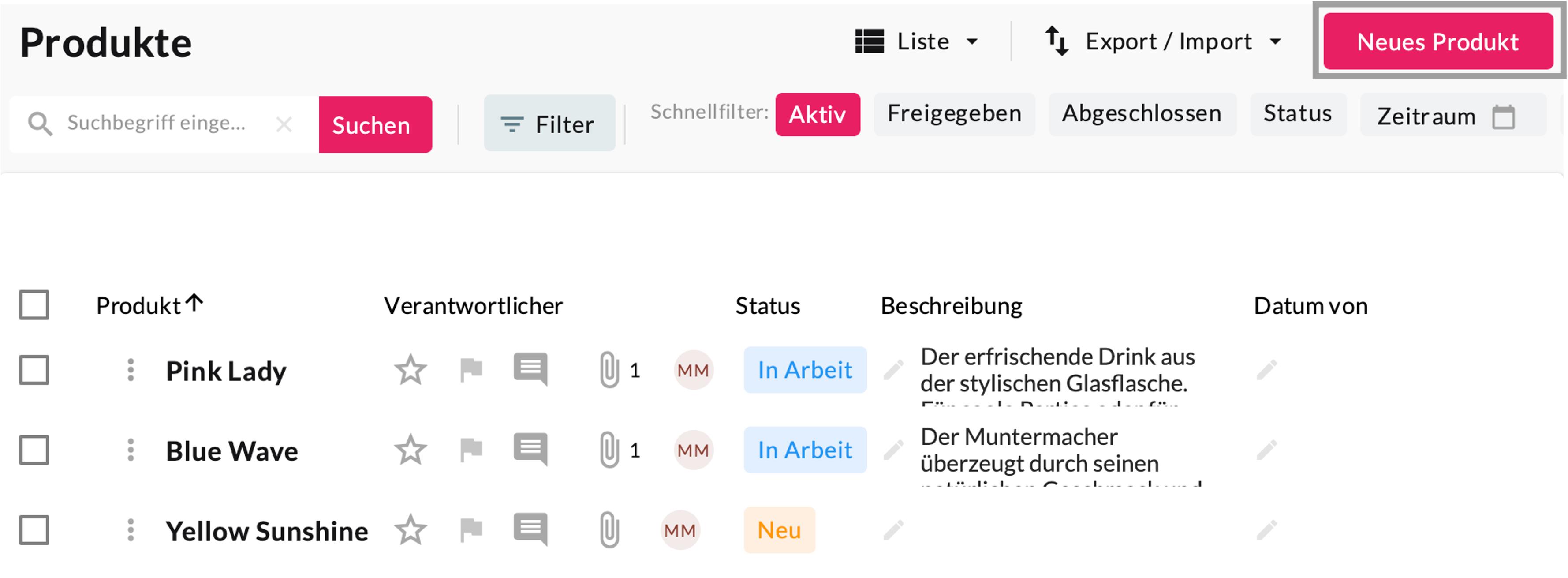The image size is (1568, 578).
Task: Edit Yellow Sunshine start date pencil
Action: tap(1267, 530)
